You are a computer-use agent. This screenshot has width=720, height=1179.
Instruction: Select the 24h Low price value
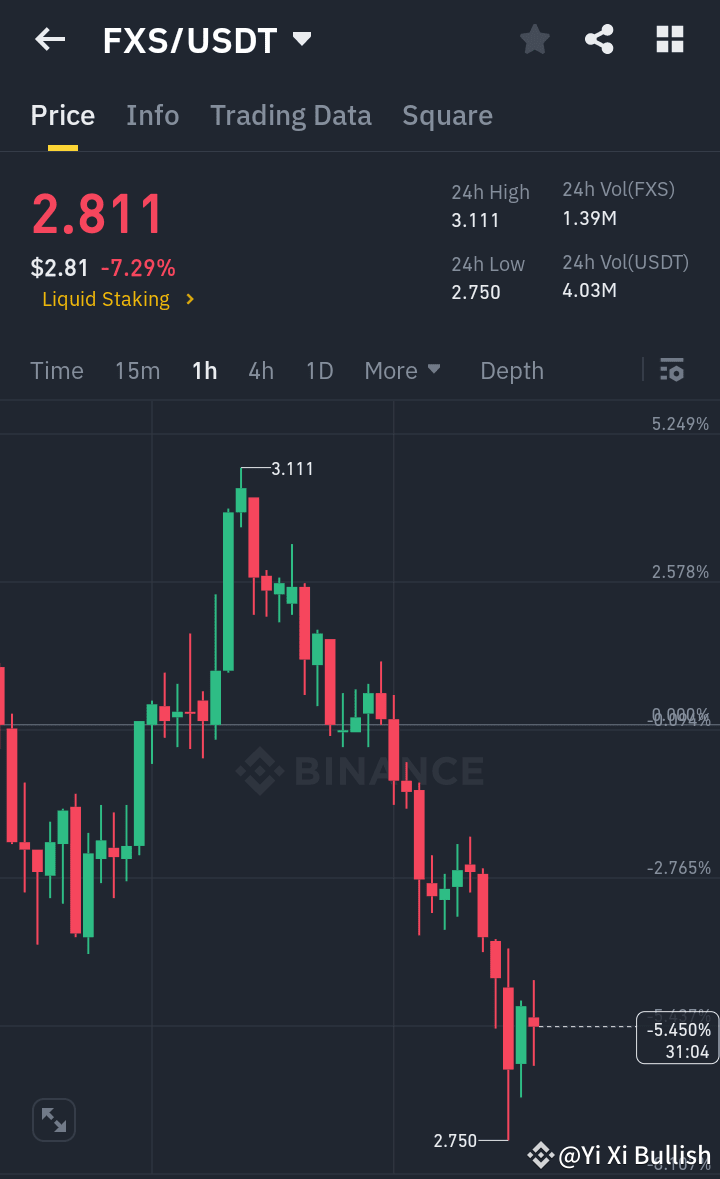click(477, 291)
